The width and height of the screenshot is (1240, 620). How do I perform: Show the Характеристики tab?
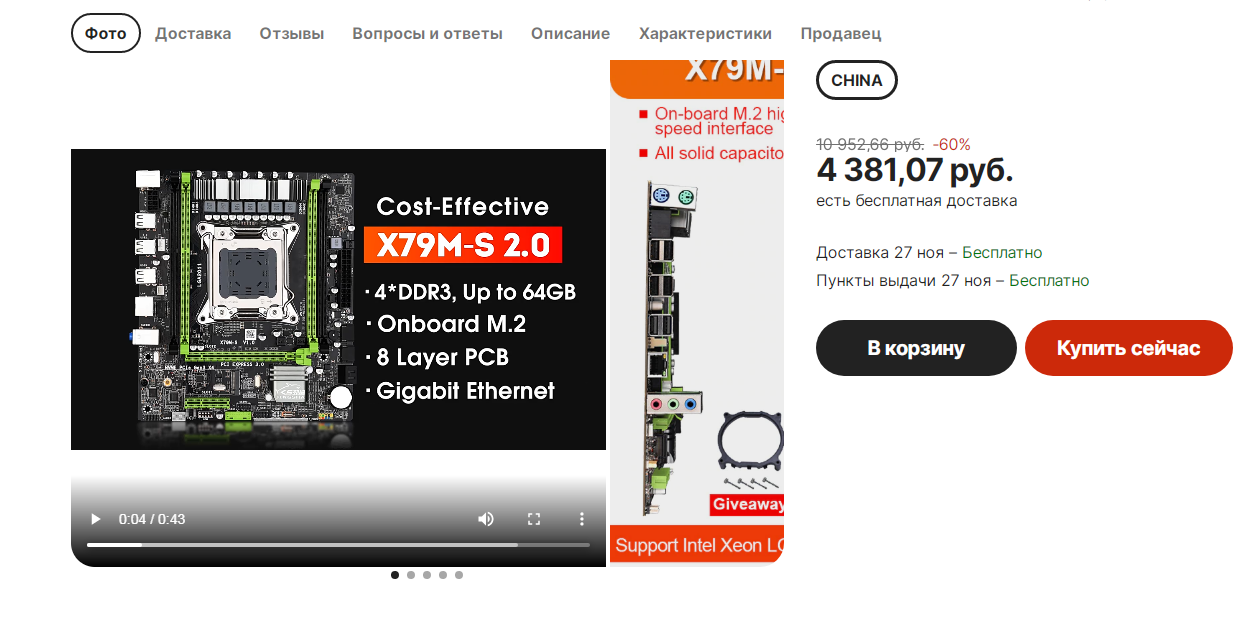pyautogui.click(x=706, y=33)
